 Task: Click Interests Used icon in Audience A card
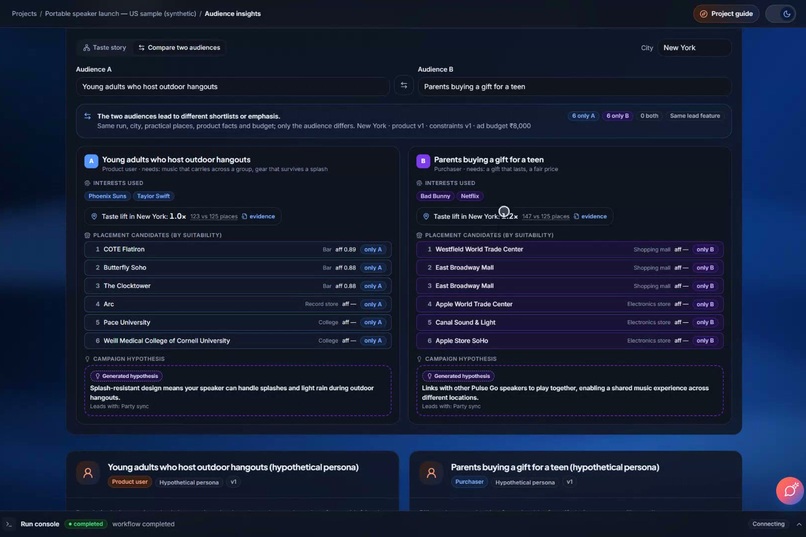[87, 183]
